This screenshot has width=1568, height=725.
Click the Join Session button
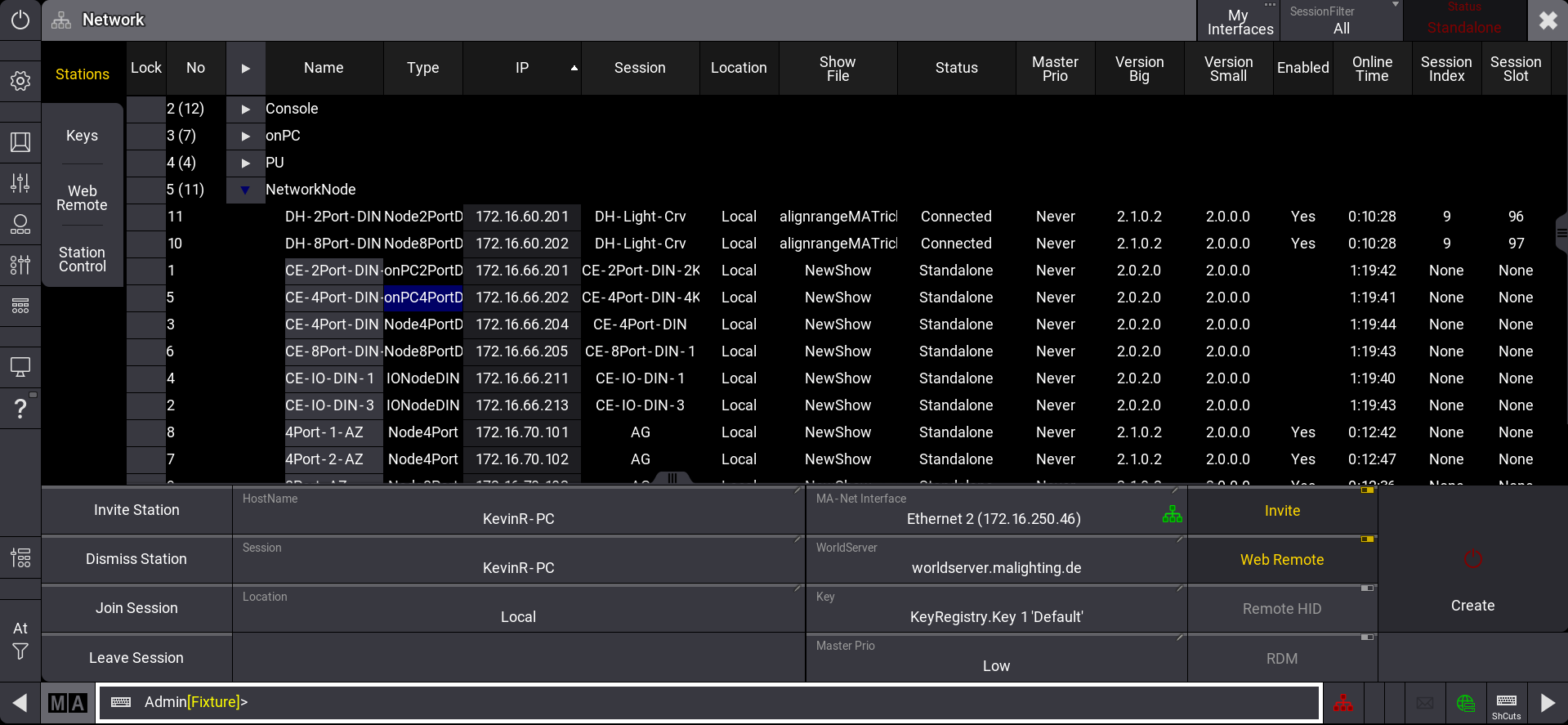point(136,608)
